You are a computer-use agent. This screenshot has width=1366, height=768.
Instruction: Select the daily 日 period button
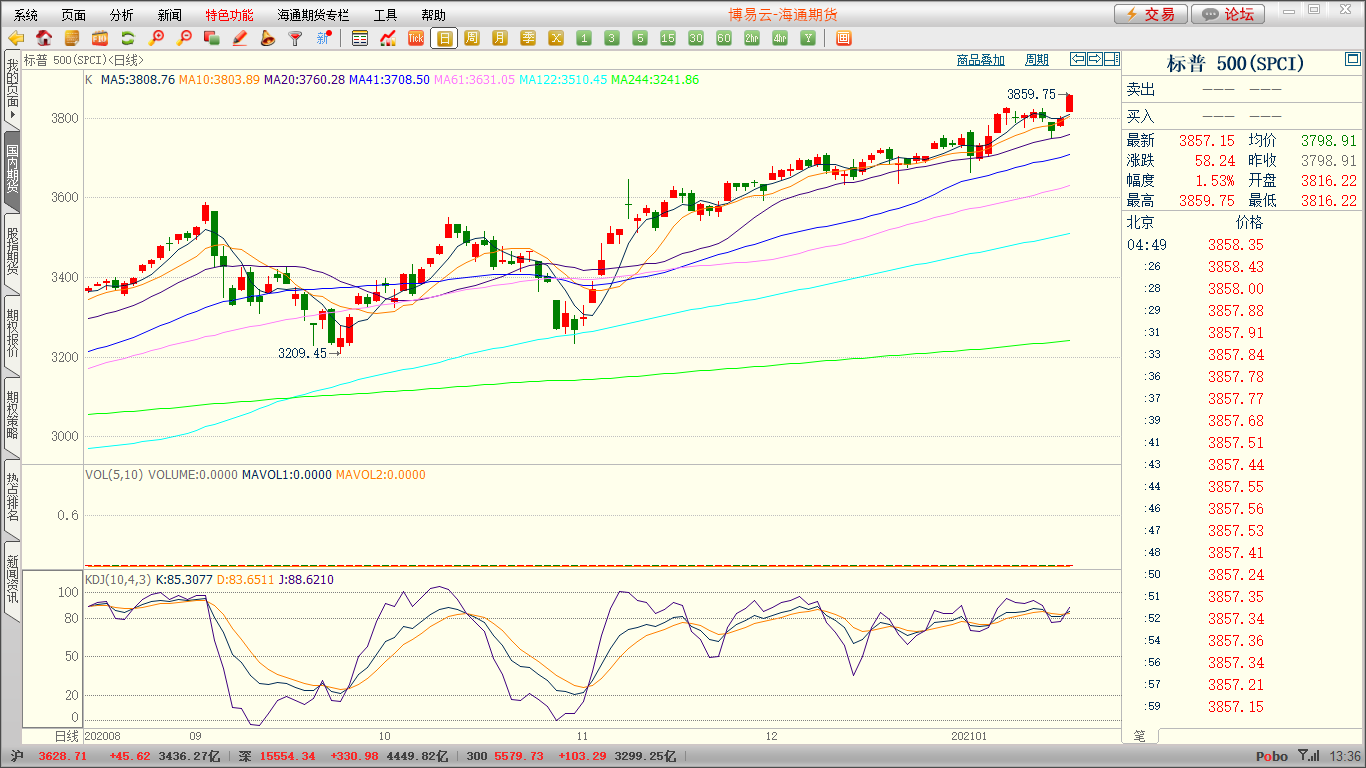[444, 39]
